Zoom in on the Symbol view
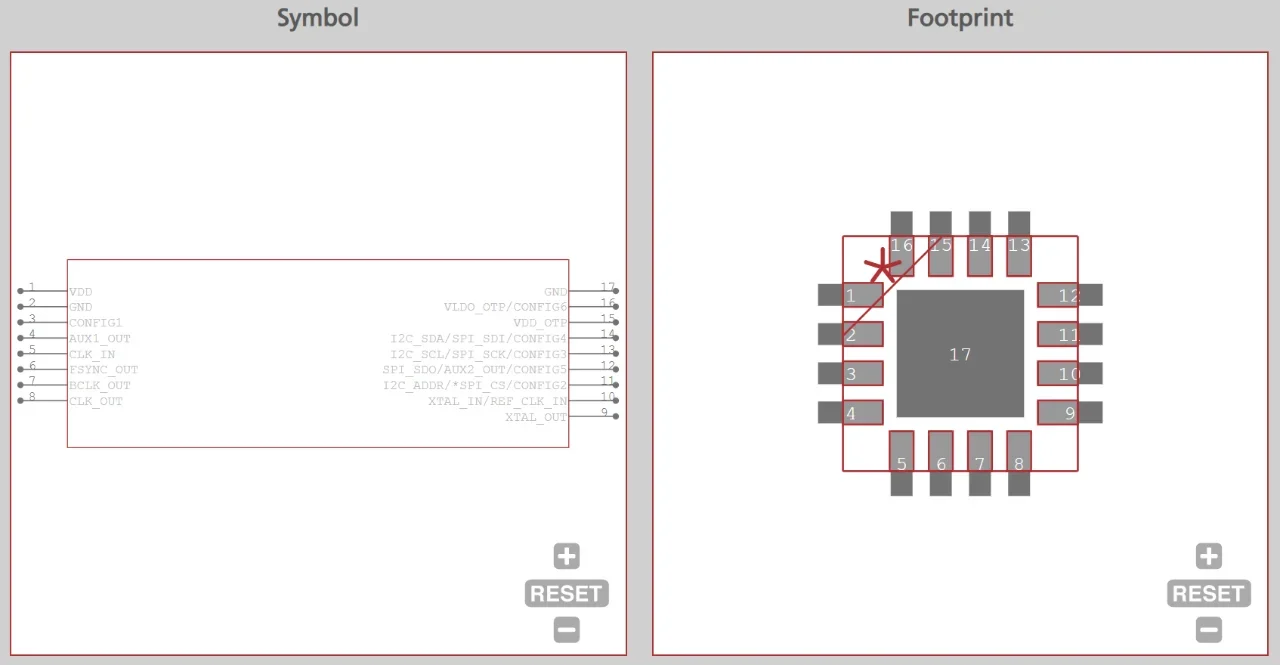 566,557
